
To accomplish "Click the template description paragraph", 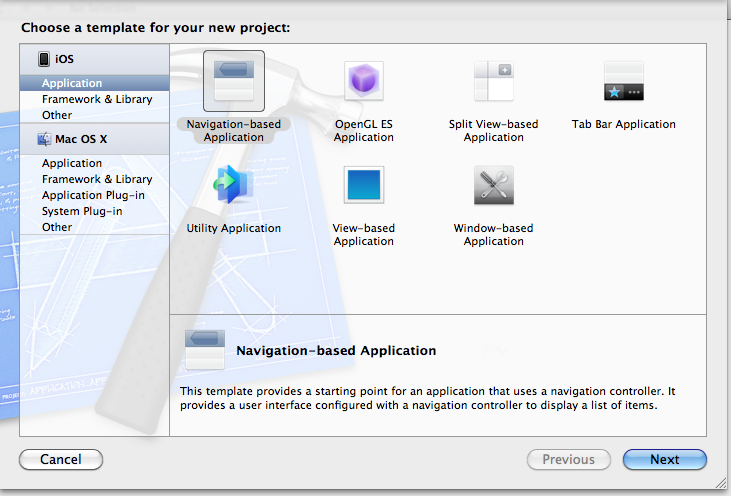I will [428, 398].
